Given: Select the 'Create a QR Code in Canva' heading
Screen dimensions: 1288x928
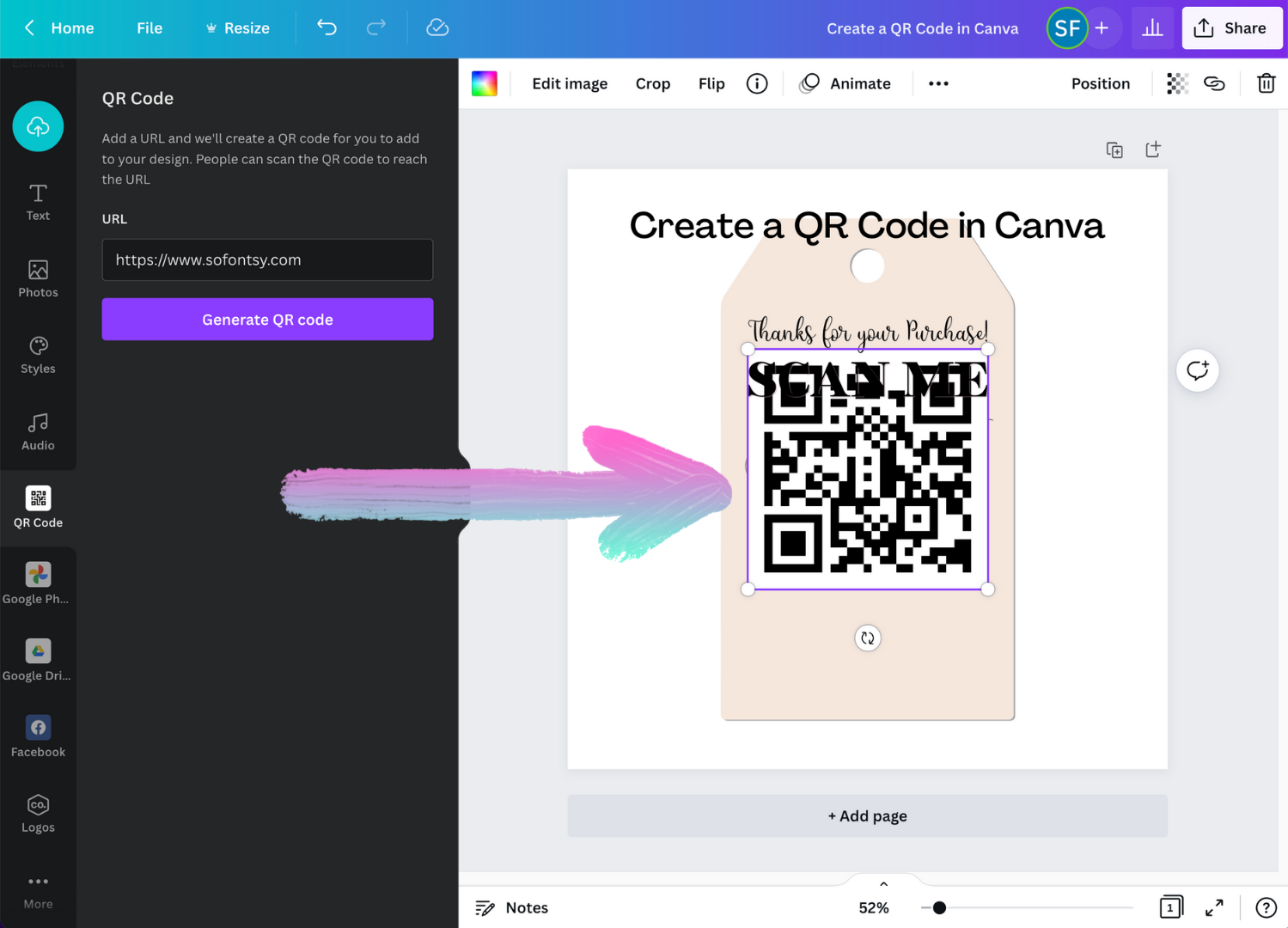Looking at the screenshot, I should 867,226.
